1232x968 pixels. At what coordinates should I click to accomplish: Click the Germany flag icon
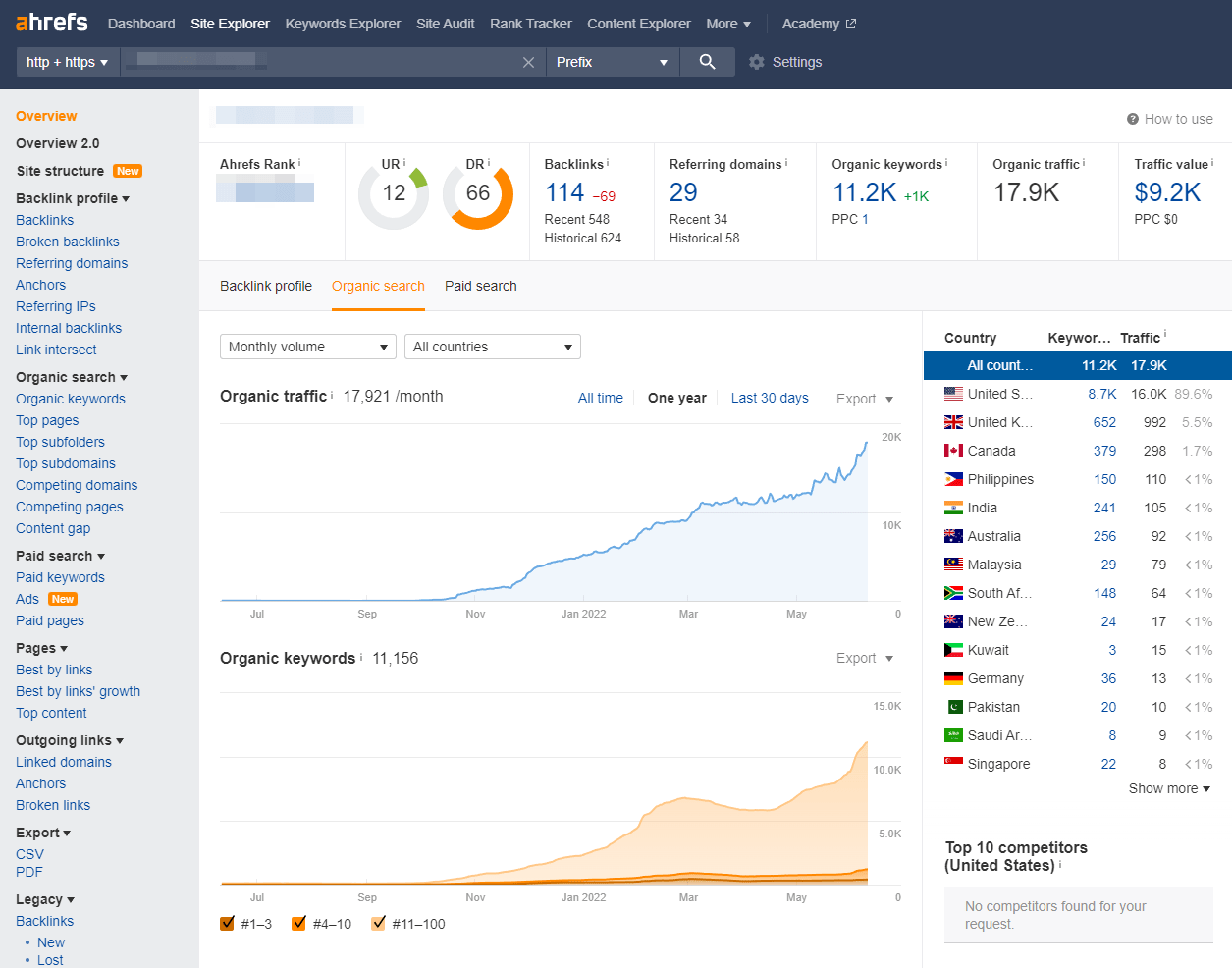coord(953,678)
